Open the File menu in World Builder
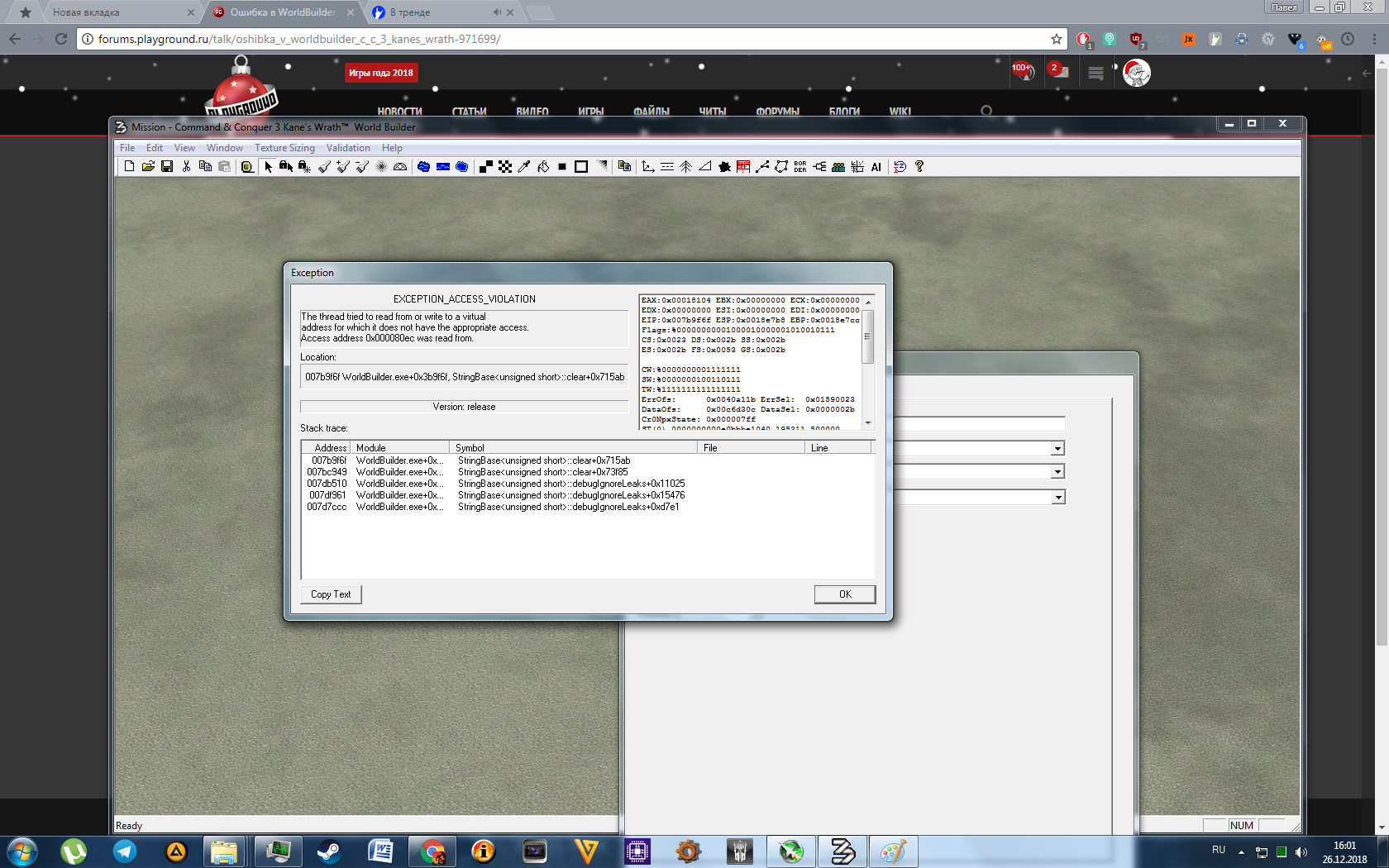 pos(127,148)
